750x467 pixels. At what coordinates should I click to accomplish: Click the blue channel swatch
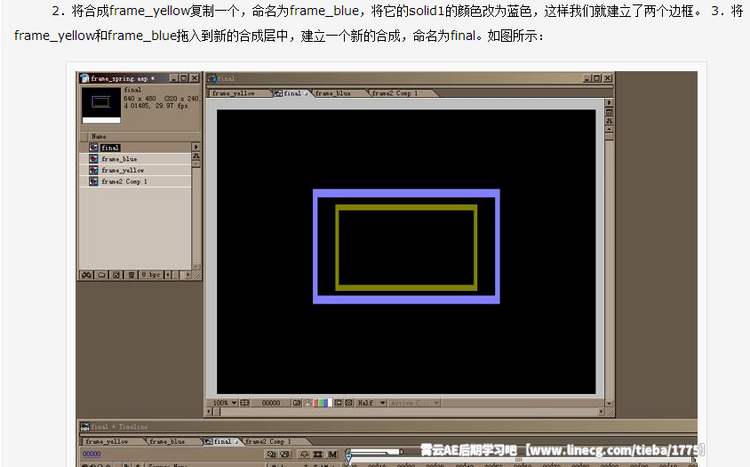[325, 403]
